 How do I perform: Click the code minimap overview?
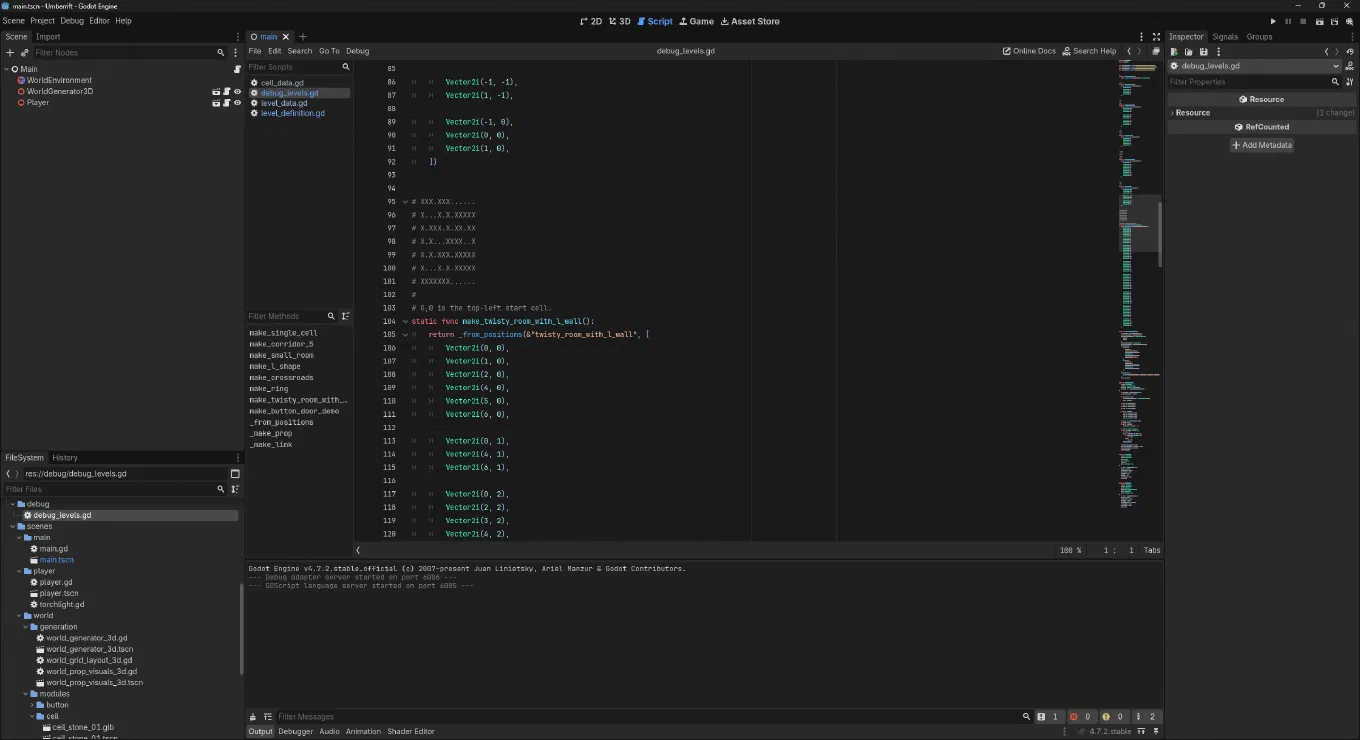(x=1138, y=300)
